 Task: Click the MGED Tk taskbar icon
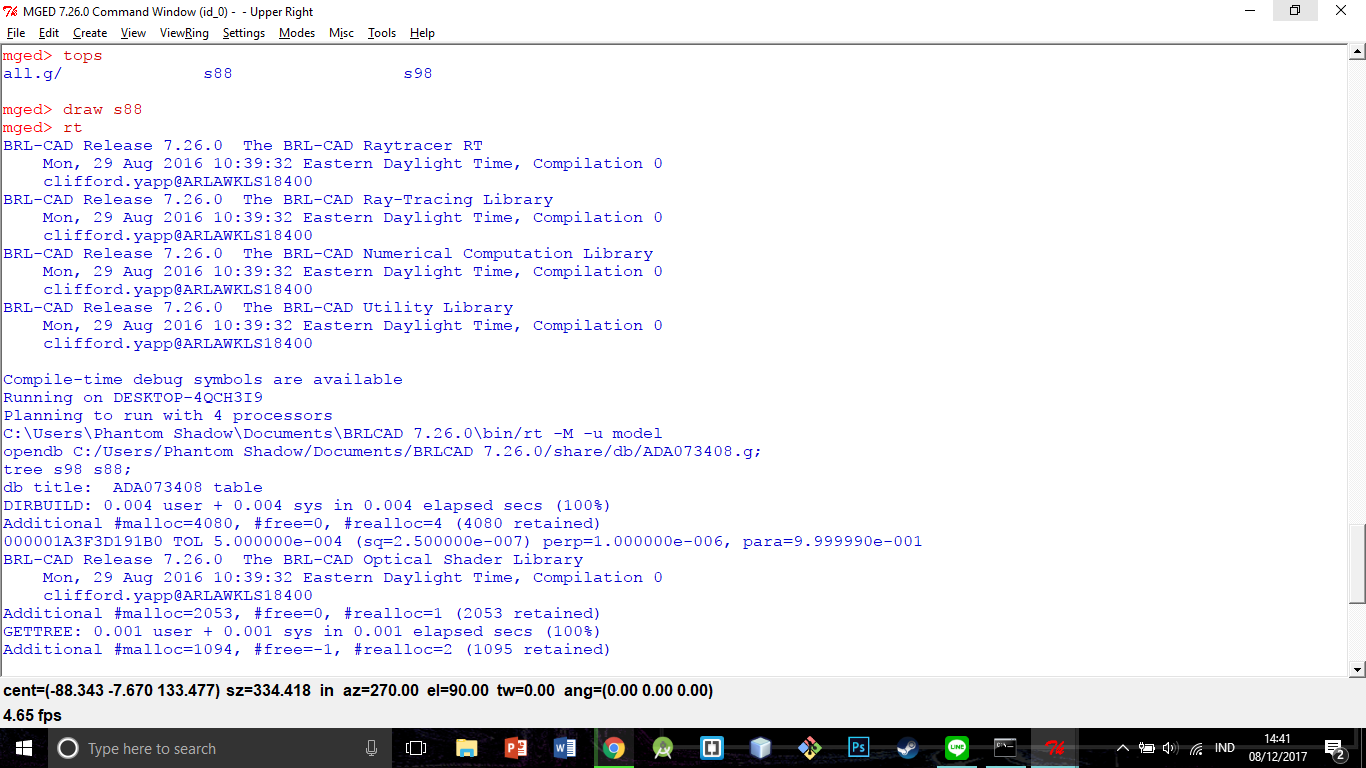coord(1054,748)
